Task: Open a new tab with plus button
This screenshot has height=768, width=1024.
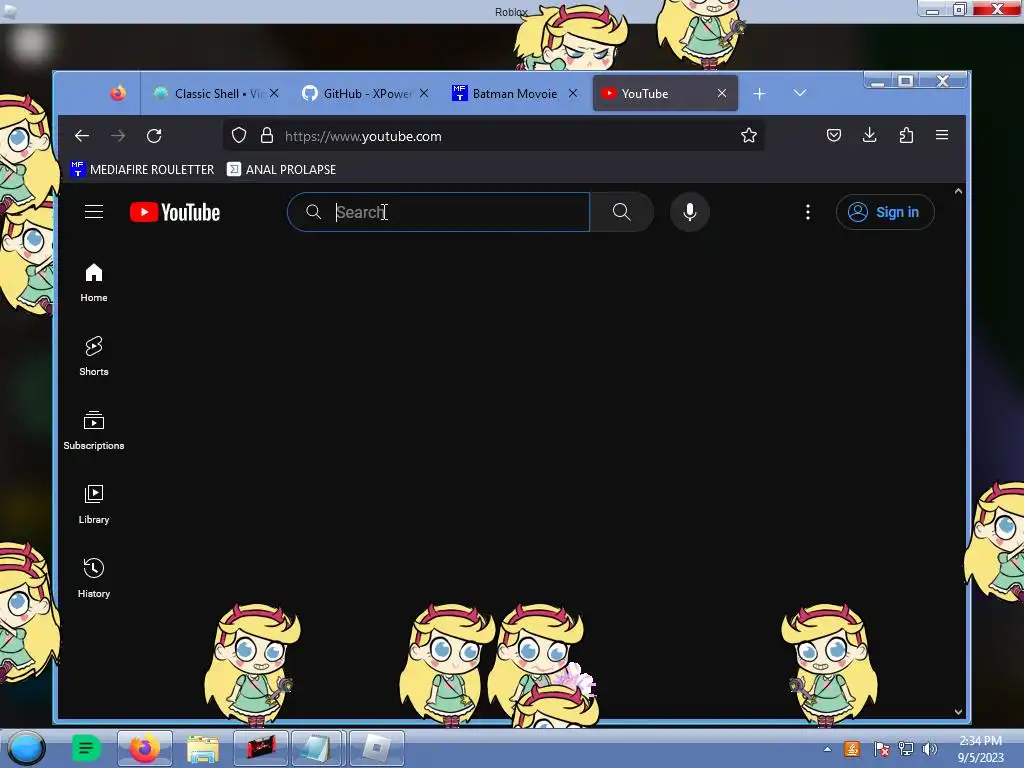Action: (x=759, y=94)
